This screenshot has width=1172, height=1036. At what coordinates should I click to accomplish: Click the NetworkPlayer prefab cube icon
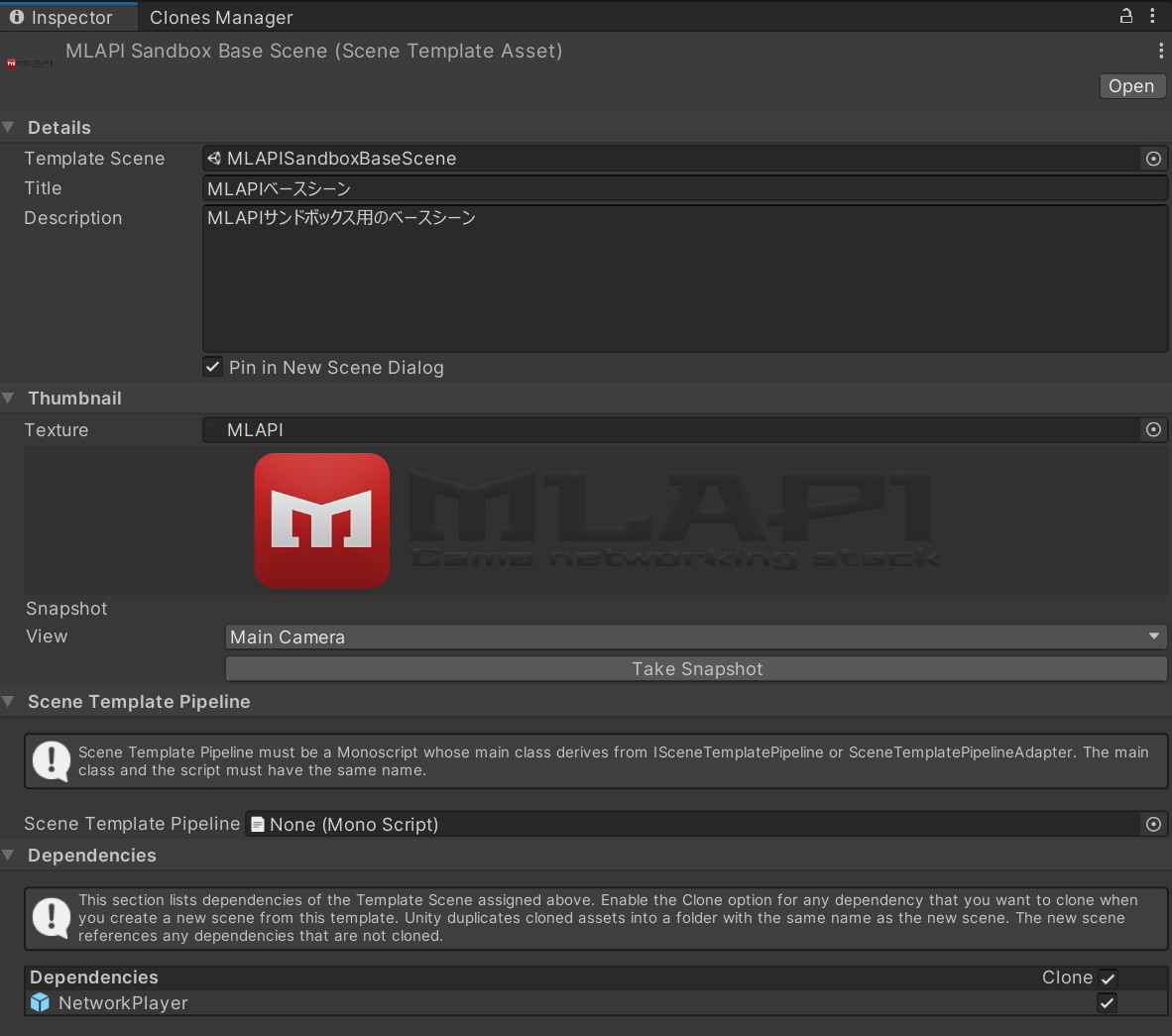pos(41,1002)
